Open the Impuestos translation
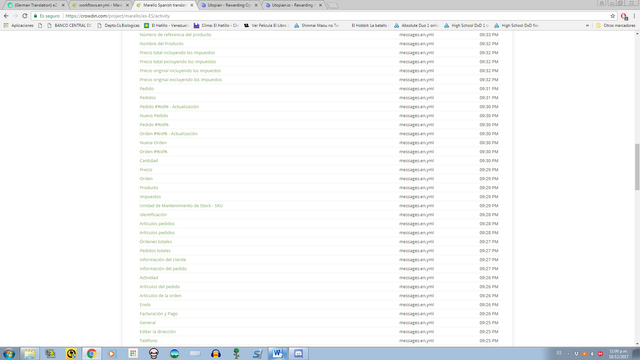Viewport: 640px width, 360px height. point(150,196)
